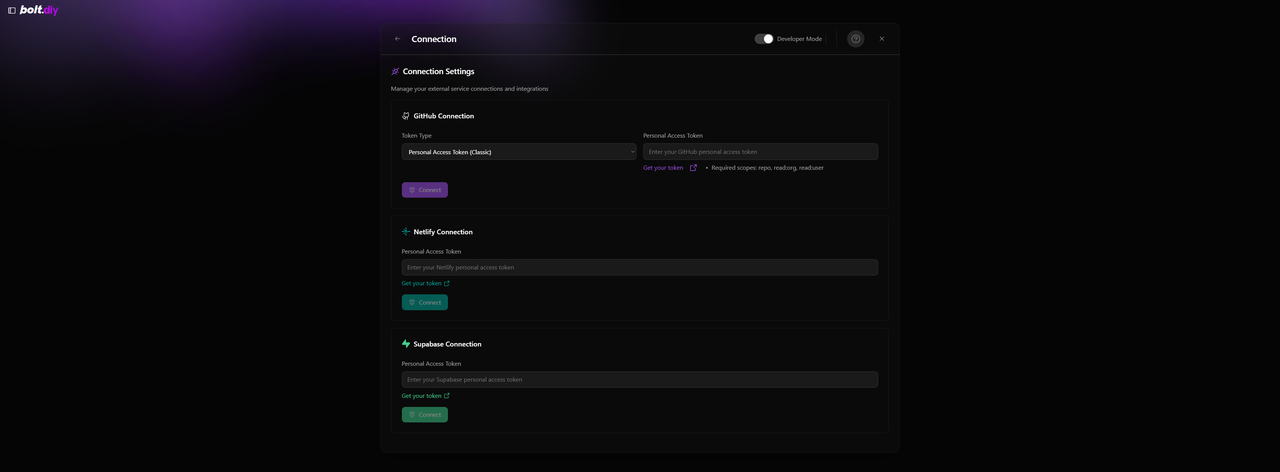This screenshot has height=472, width=1280.
Task: Open GitHub Get your token link
Action: click(663, 168)
